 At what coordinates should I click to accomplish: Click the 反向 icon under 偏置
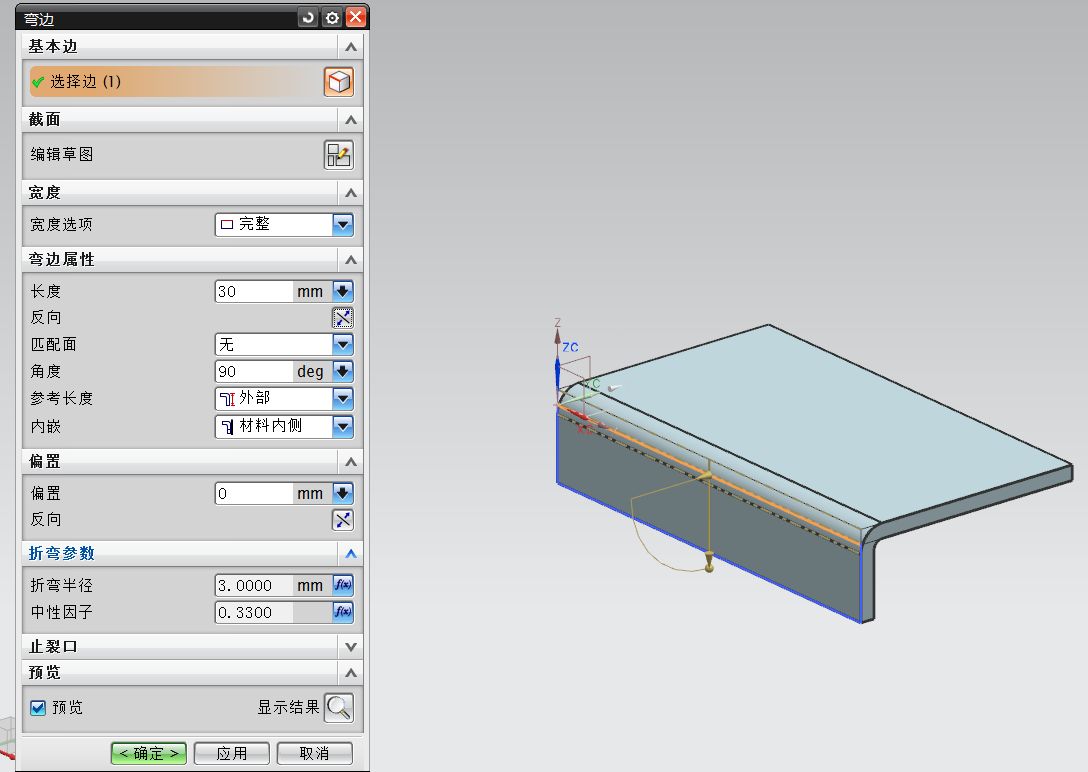[x=343, y=520]
